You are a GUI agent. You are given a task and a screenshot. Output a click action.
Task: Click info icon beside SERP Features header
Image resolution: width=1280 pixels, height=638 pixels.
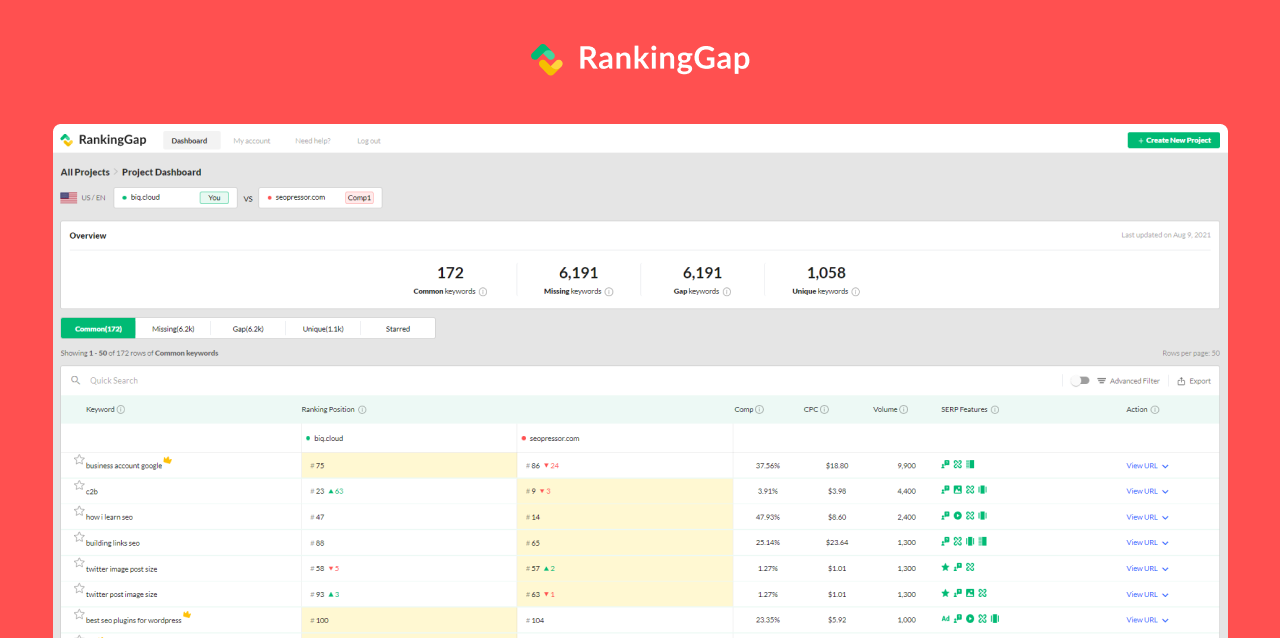tap(995, 409)
